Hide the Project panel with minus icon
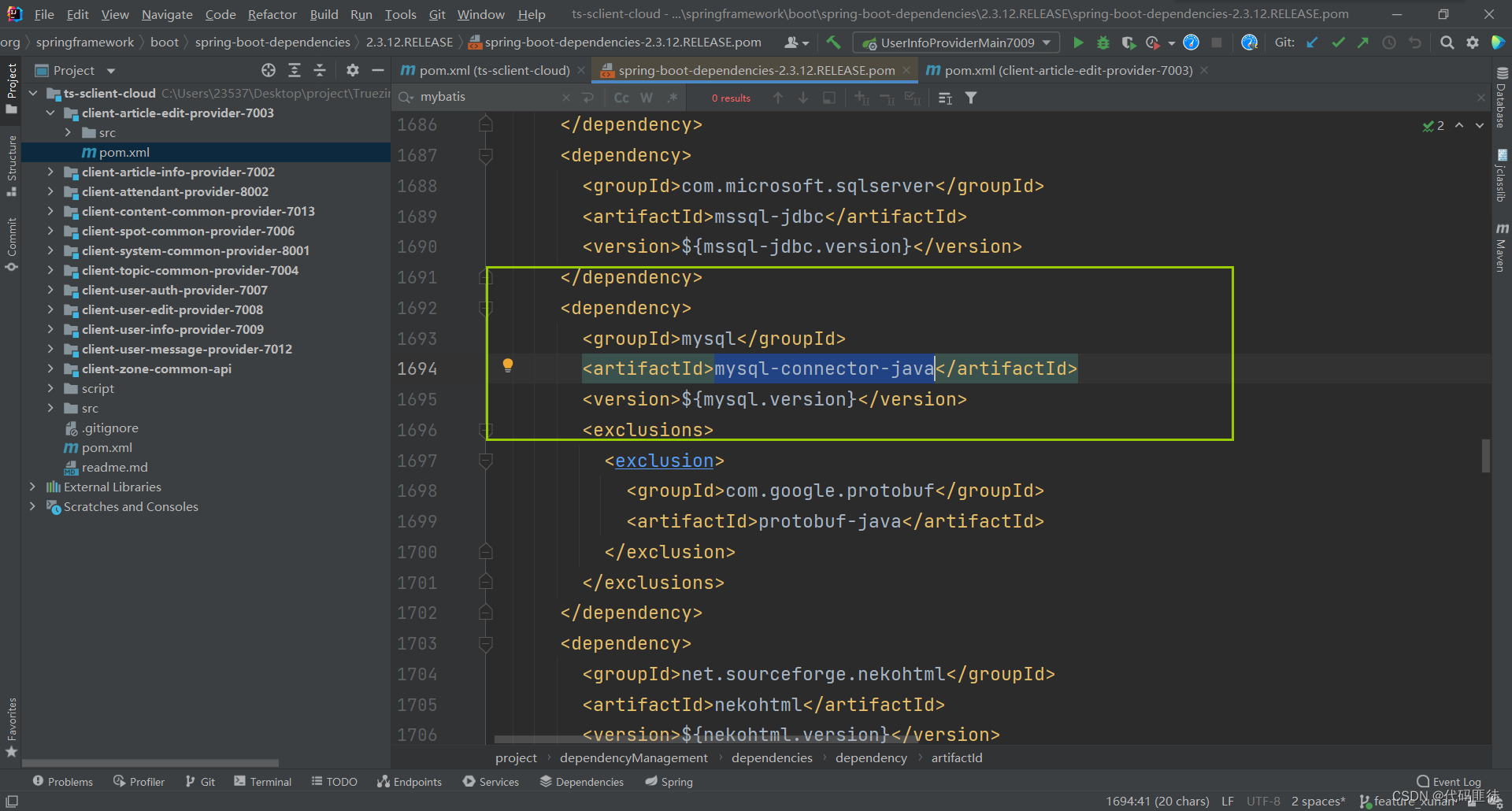Viewport: 1512px width, 811px height. point(378,70)
